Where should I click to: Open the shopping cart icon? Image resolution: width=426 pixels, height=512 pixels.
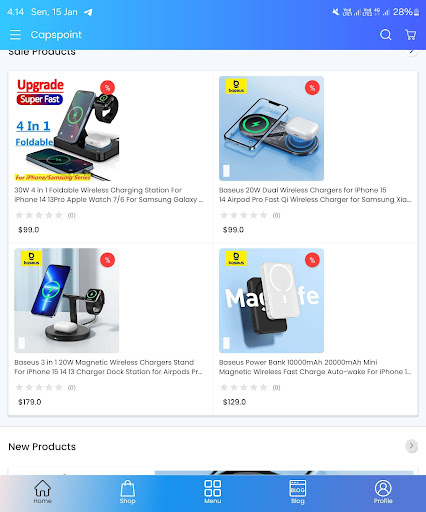click(410, 35)
